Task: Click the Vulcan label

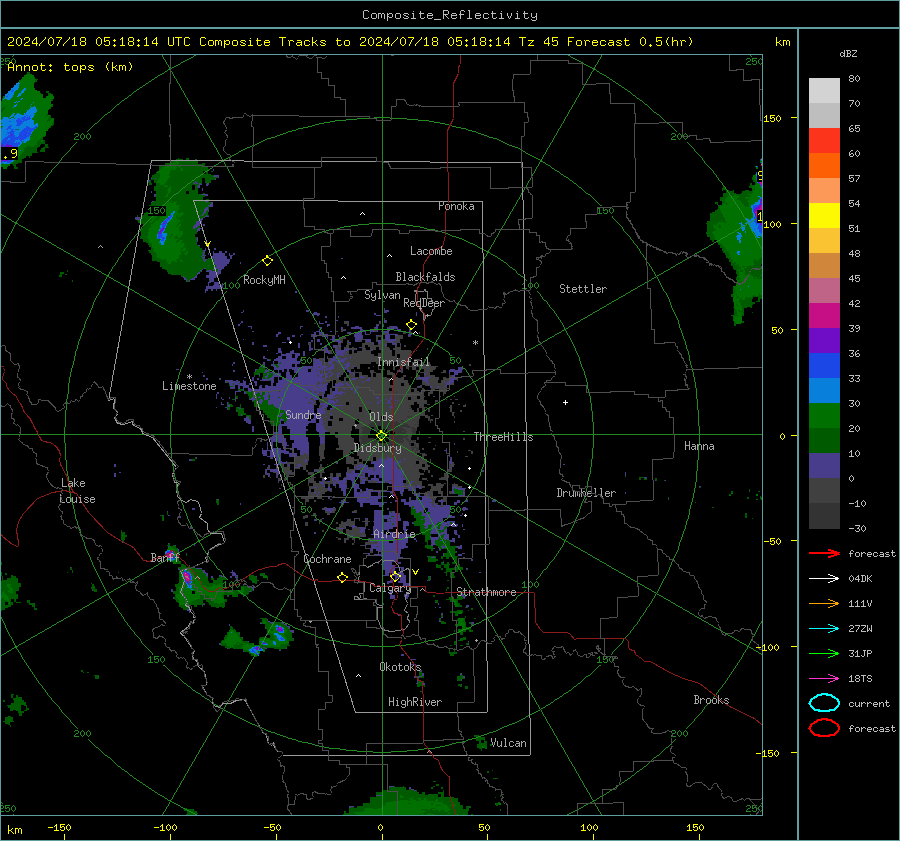Action: click(508, 743)
